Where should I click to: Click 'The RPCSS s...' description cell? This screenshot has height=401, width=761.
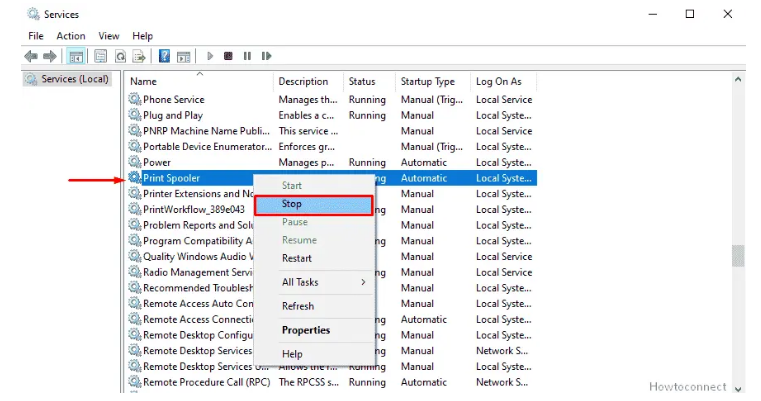pyautogui.click(x=309, y=382)
